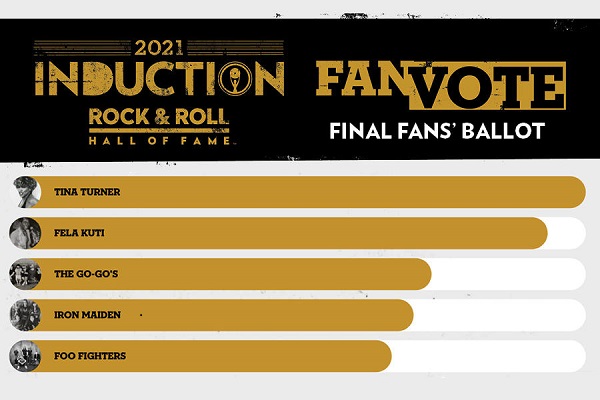Viewport: 600px width, 400px height.
Task: Click the 2021 year text in header
Action: coord(160,47)
